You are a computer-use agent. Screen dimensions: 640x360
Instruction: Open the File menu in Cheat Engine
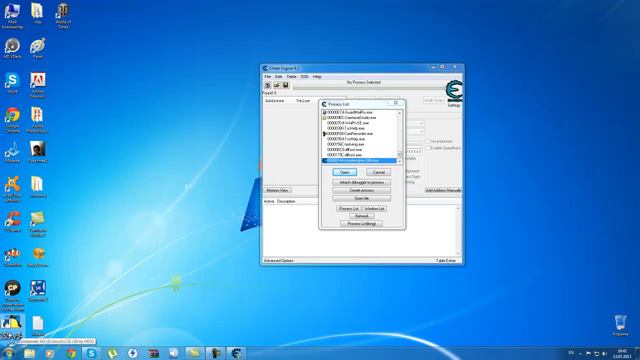[x=267, y=77]
